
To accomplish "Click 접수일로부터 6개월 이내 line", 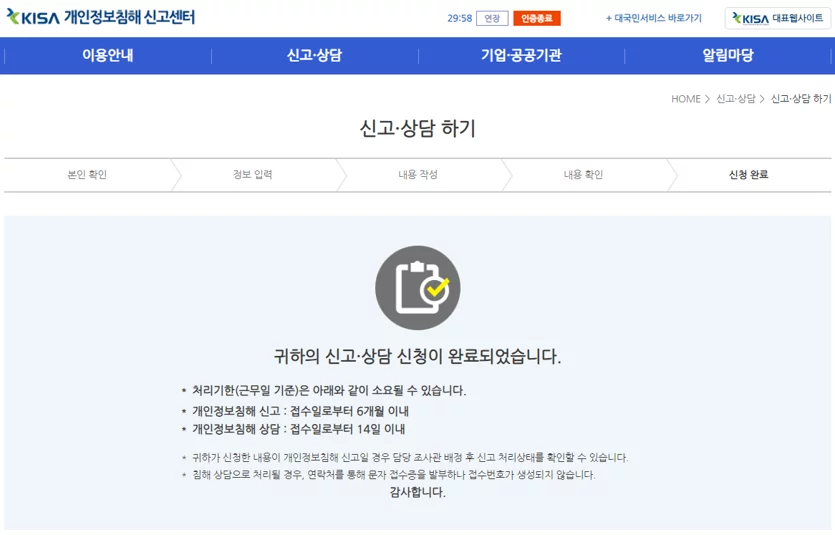I will [x=300, y=411].
